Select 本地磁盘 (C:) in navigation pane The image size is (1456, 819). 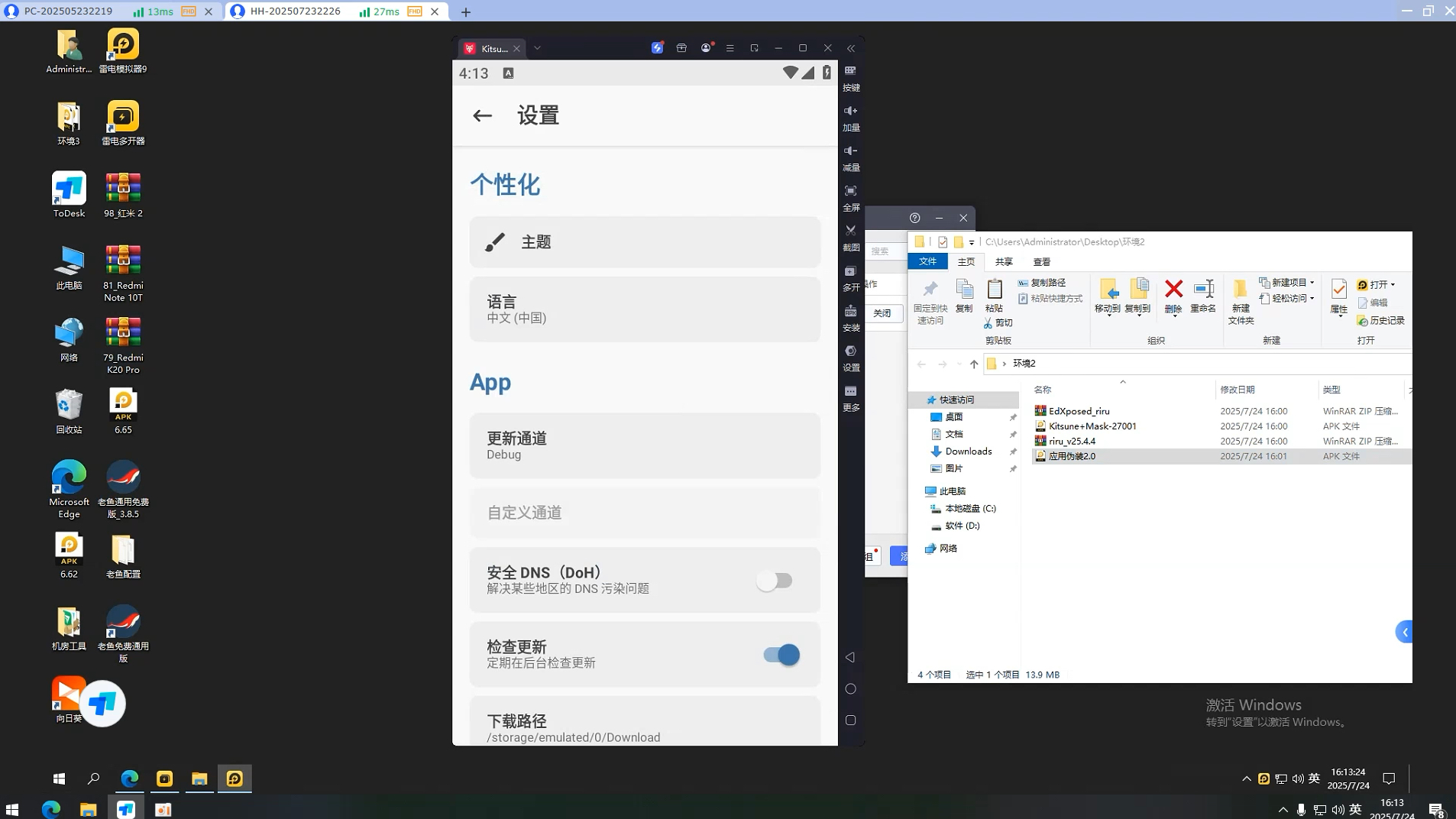click(x=970, y=509)
